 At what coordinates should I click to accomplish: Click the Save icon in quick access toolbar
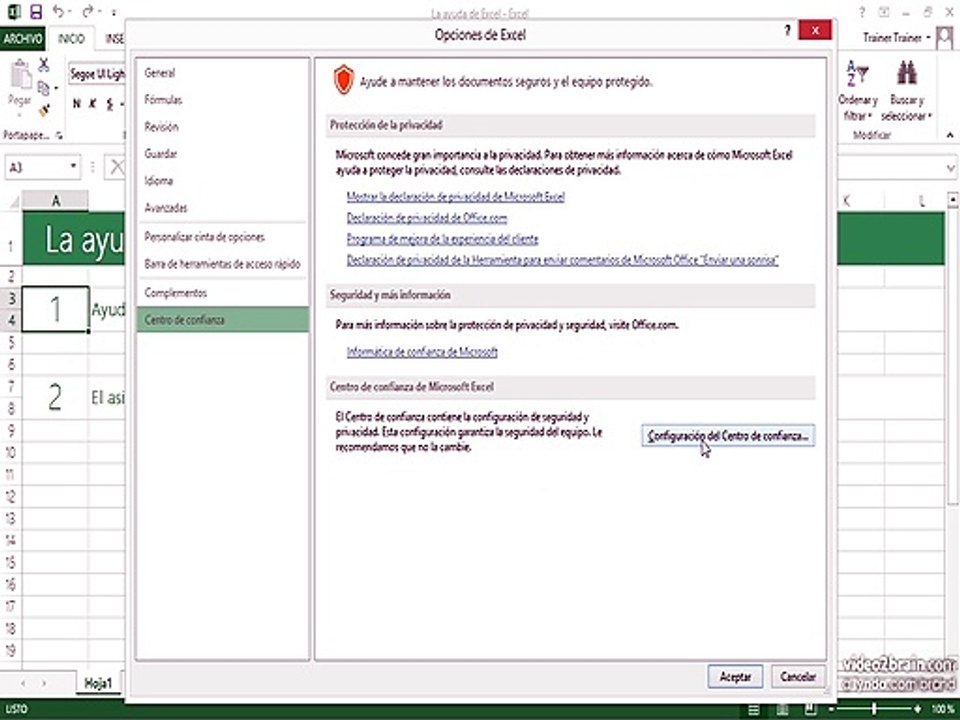[x=36, y=12]
